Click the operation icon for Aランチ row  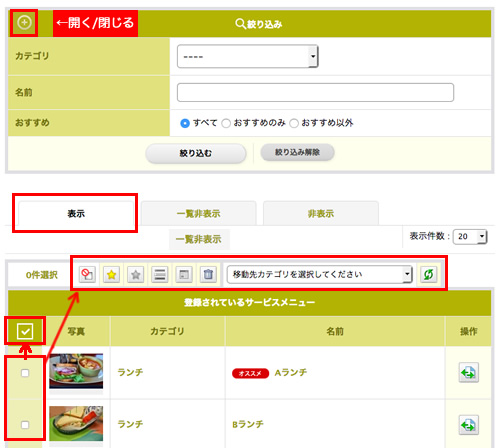[469, 372]
